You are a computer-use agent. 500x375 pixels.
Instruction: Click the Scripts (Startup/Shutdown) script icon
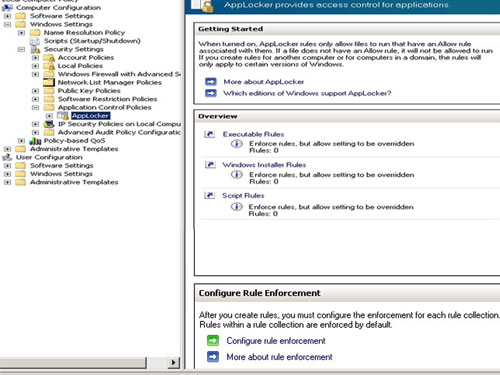[x=35, y=41]
